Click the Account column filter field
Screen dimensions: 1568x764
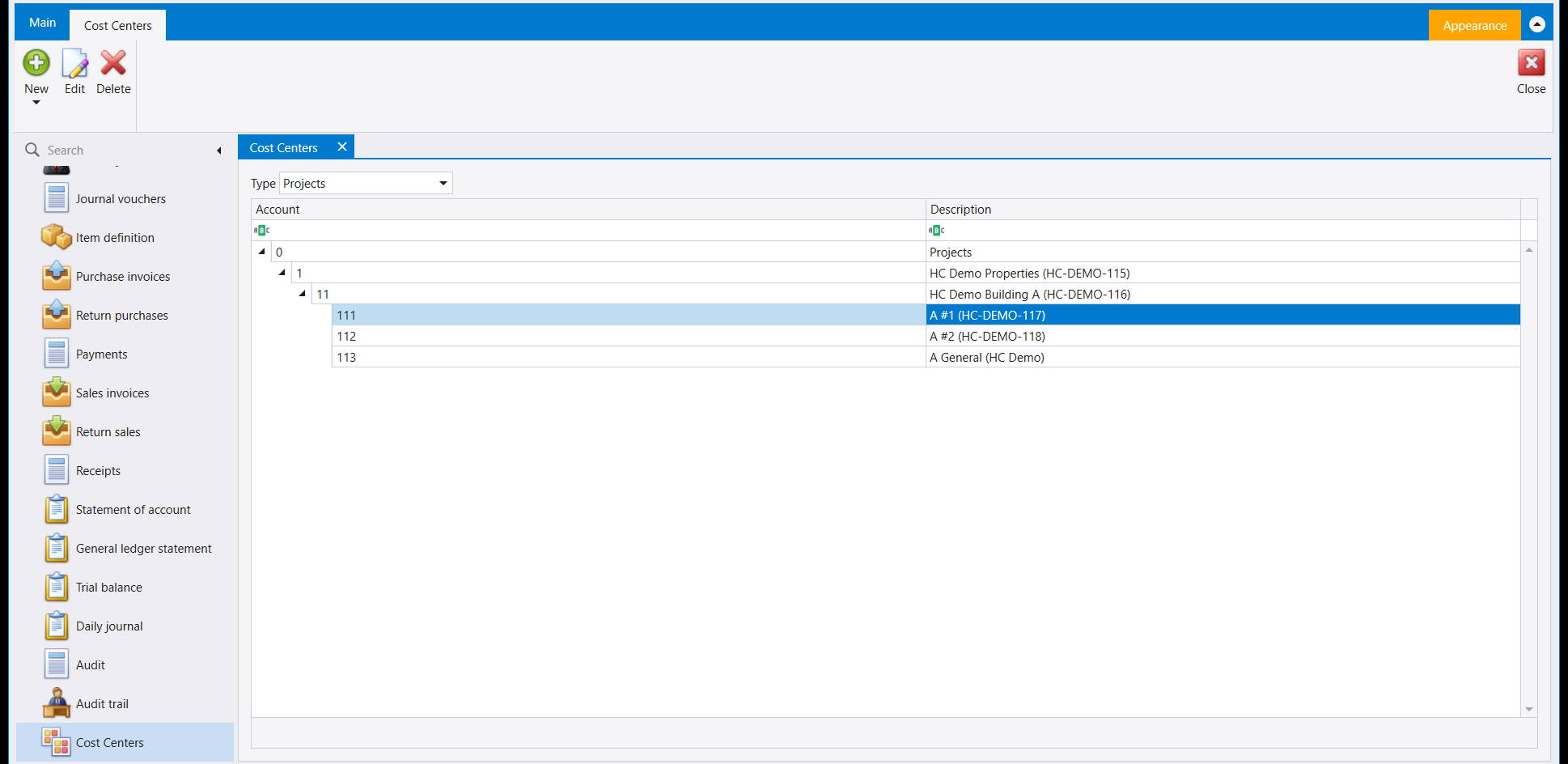(588, 231)
